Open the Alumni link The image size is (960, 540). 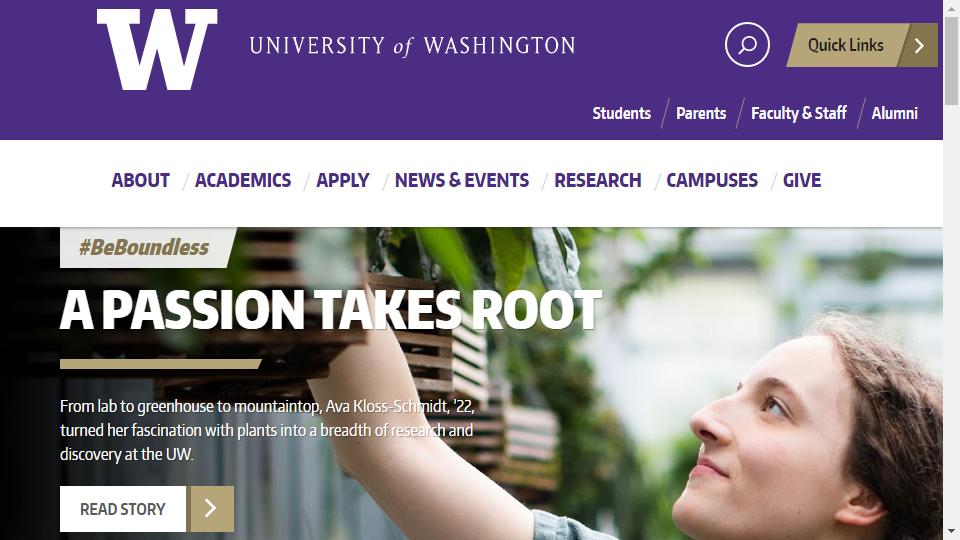894,113
